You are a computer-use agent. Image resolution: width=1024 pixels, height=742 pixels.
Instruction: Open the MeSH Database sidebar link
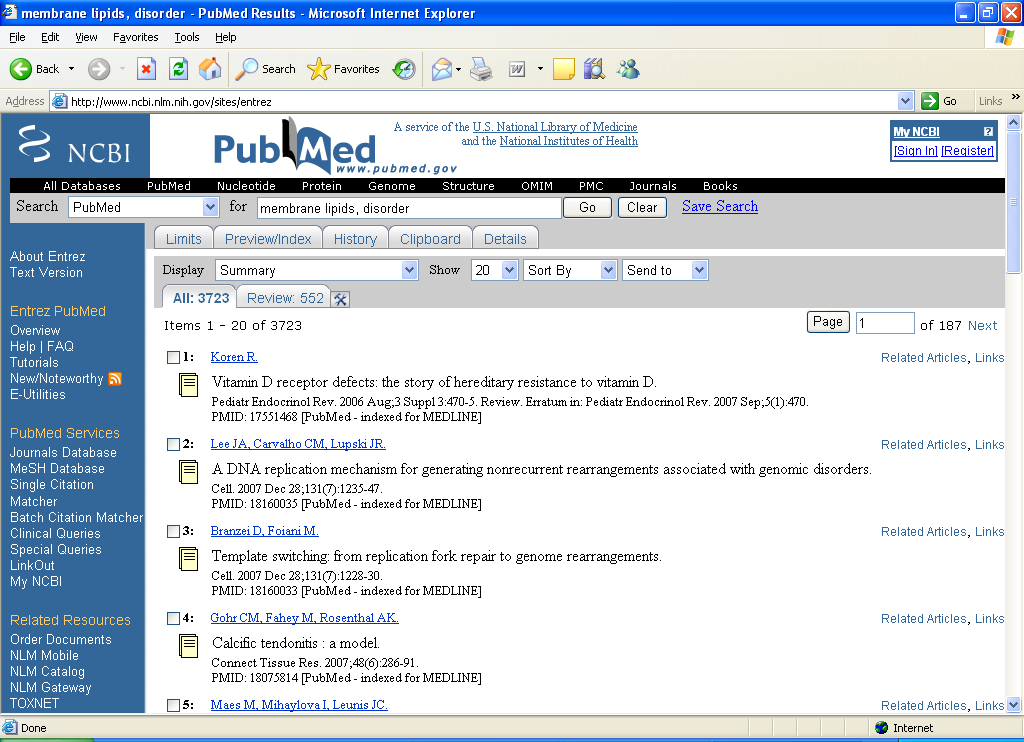point(57,468)
